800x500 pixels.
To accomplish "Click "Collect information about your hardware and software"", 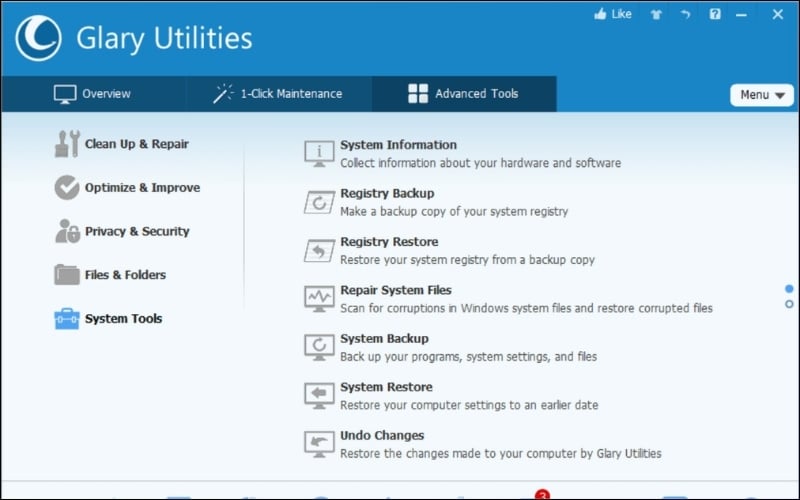I will 481,163.
